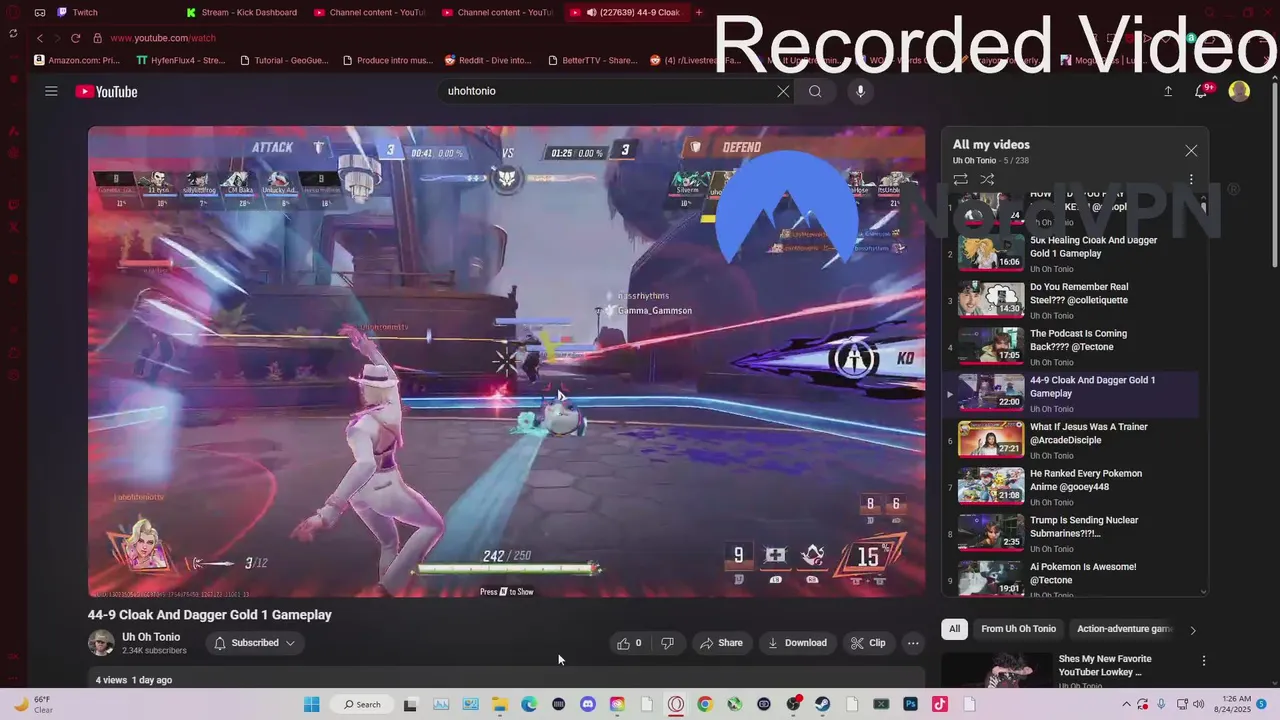Select Trump Is Sending Nuclear Submarines video
The width and height of the screenshot is (1280, 720).
click(x=1076, y=533)
